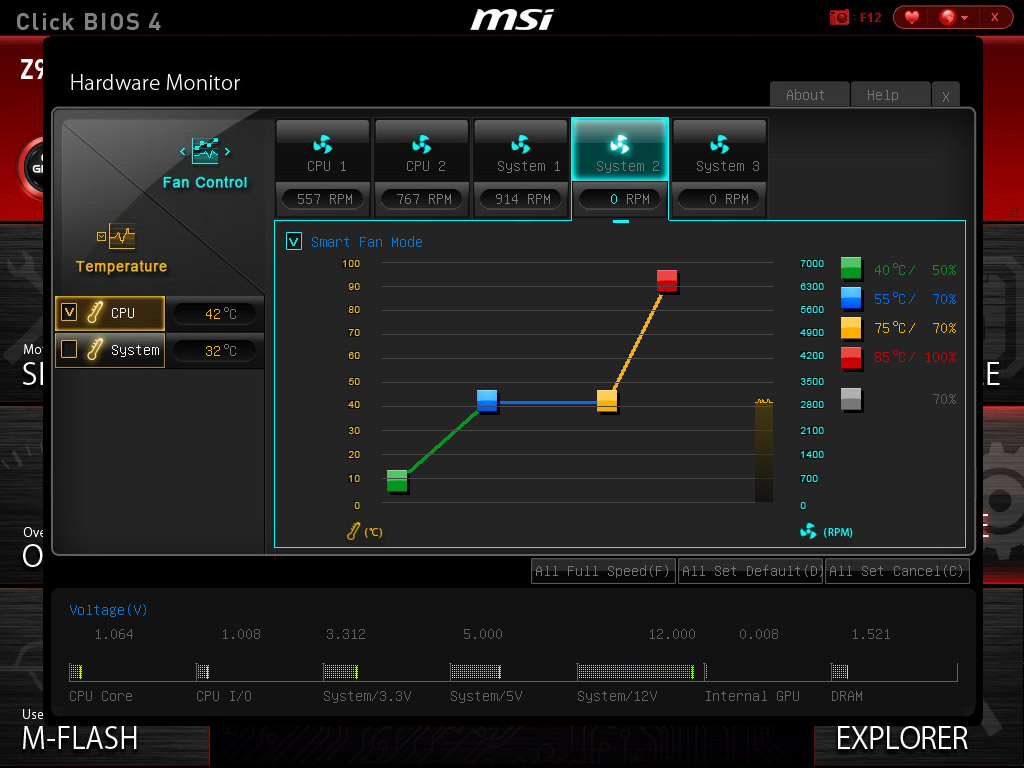Select the System 2 fan tab

point(620,150)
